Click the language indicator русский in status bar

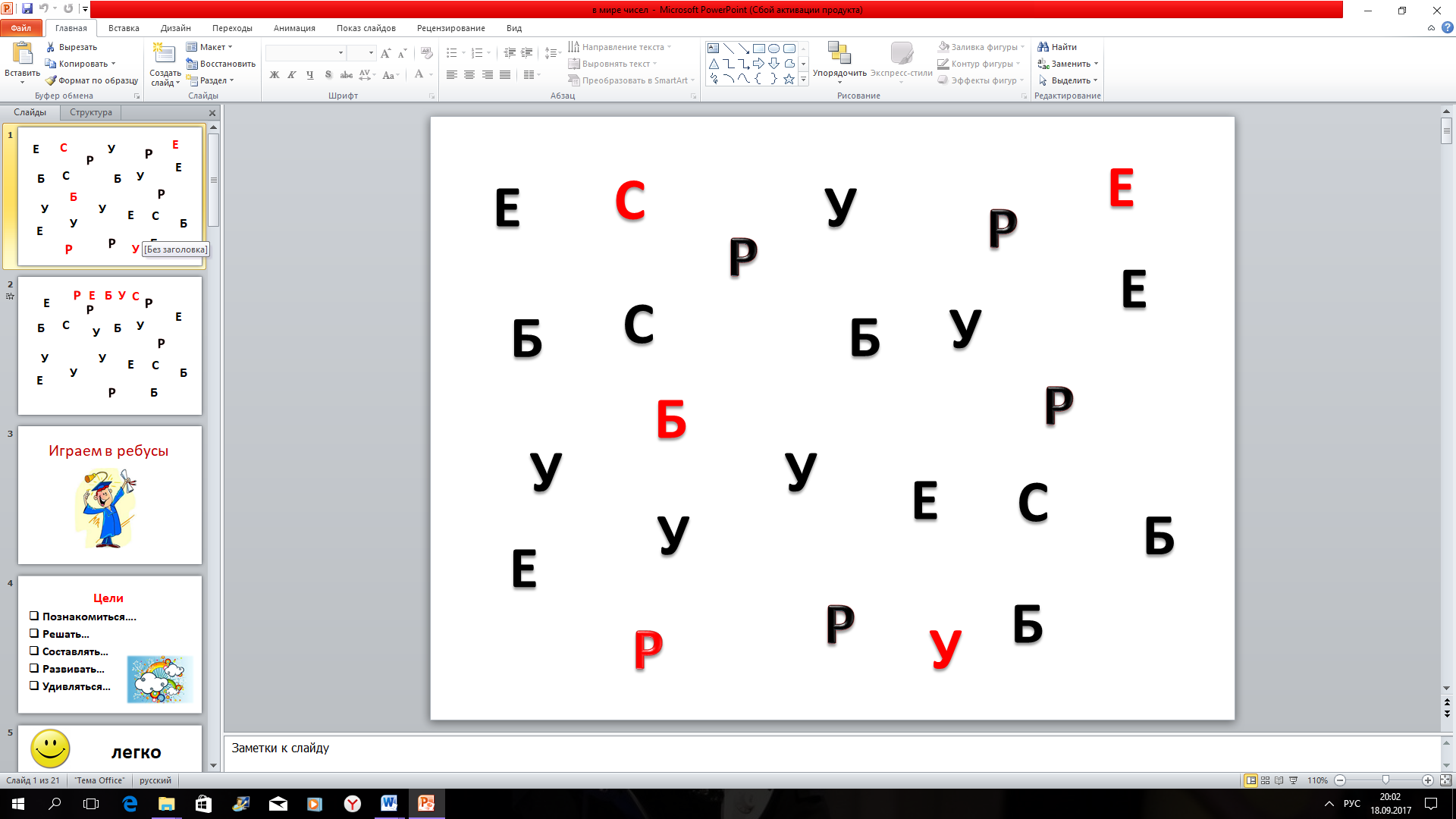(x=155, y=780)
